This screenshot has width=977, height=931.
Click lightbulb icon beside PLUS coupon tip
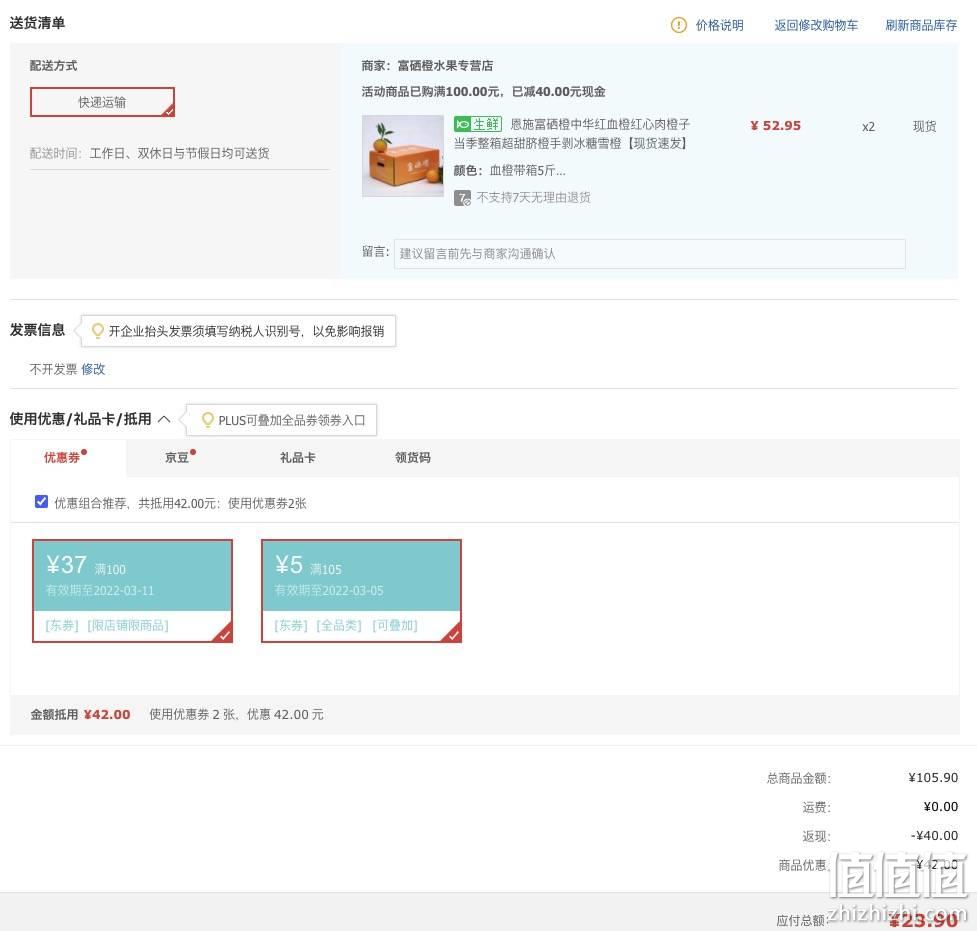(x=207, y=420)
